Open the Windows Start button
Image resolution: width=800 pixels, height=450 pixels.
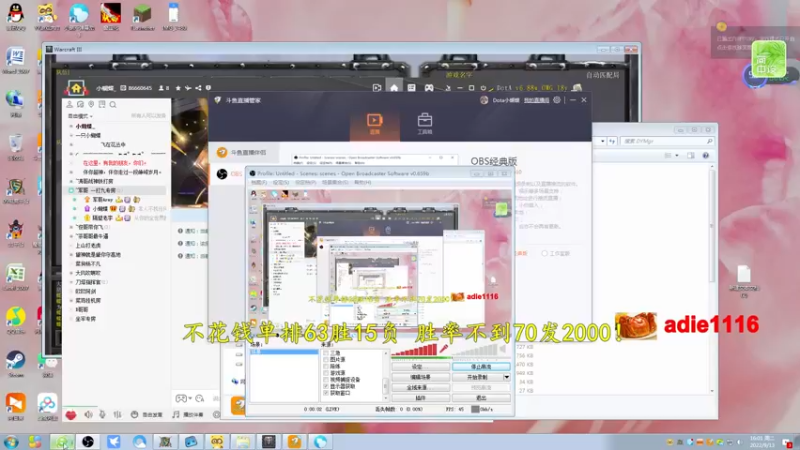pyautogui.click(x=11, y=442)
